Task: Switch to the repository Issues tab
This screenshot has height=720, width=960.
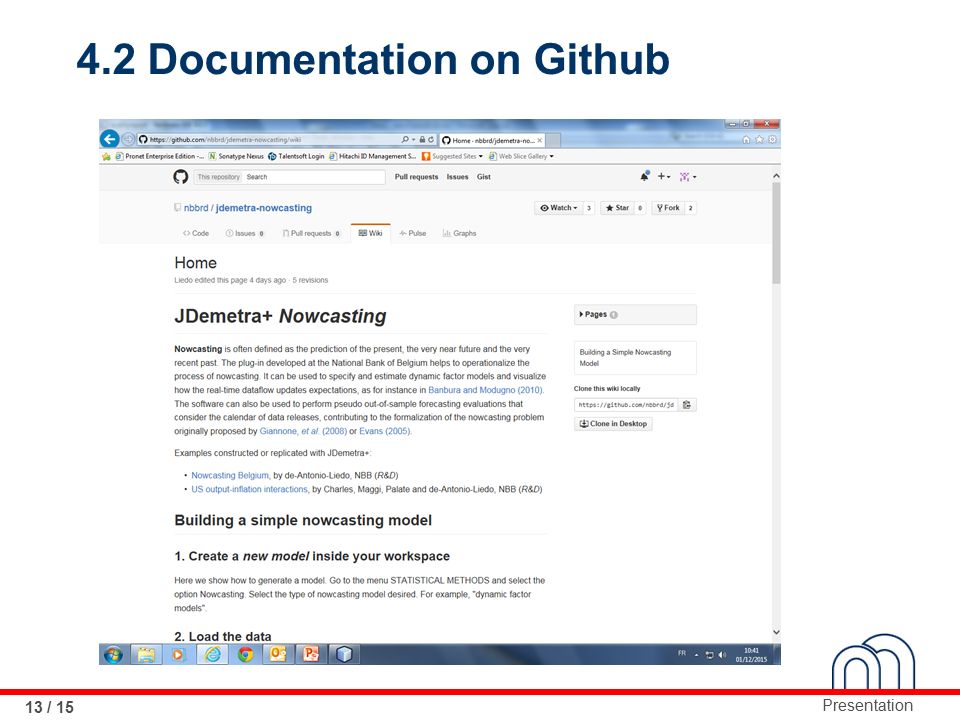Action: 244,233
